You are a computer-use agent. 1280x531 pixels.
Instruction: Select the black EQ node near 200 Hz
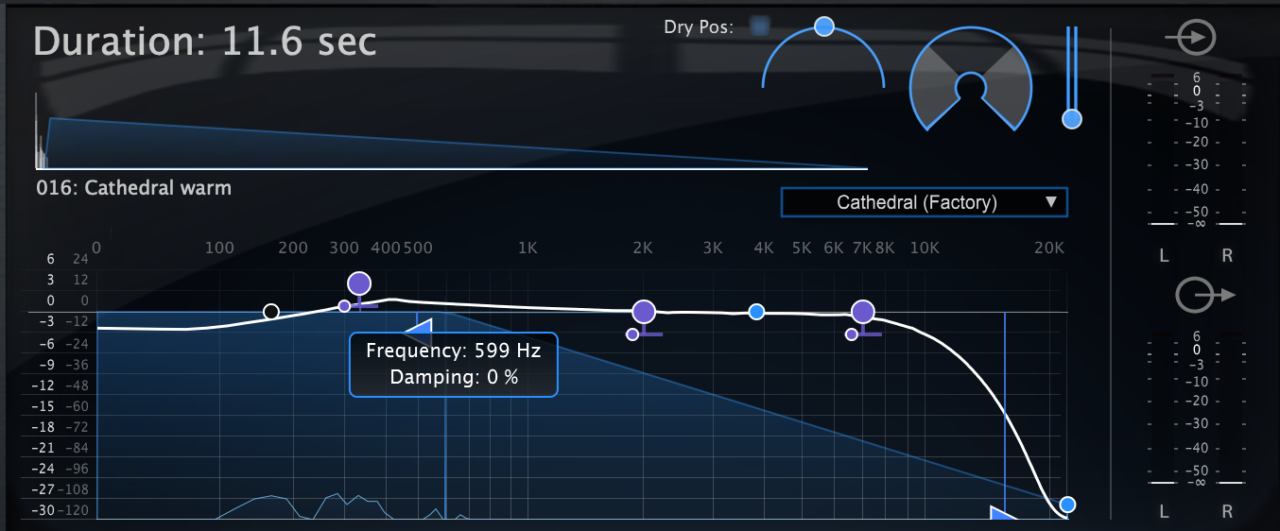tap(271, 312)
